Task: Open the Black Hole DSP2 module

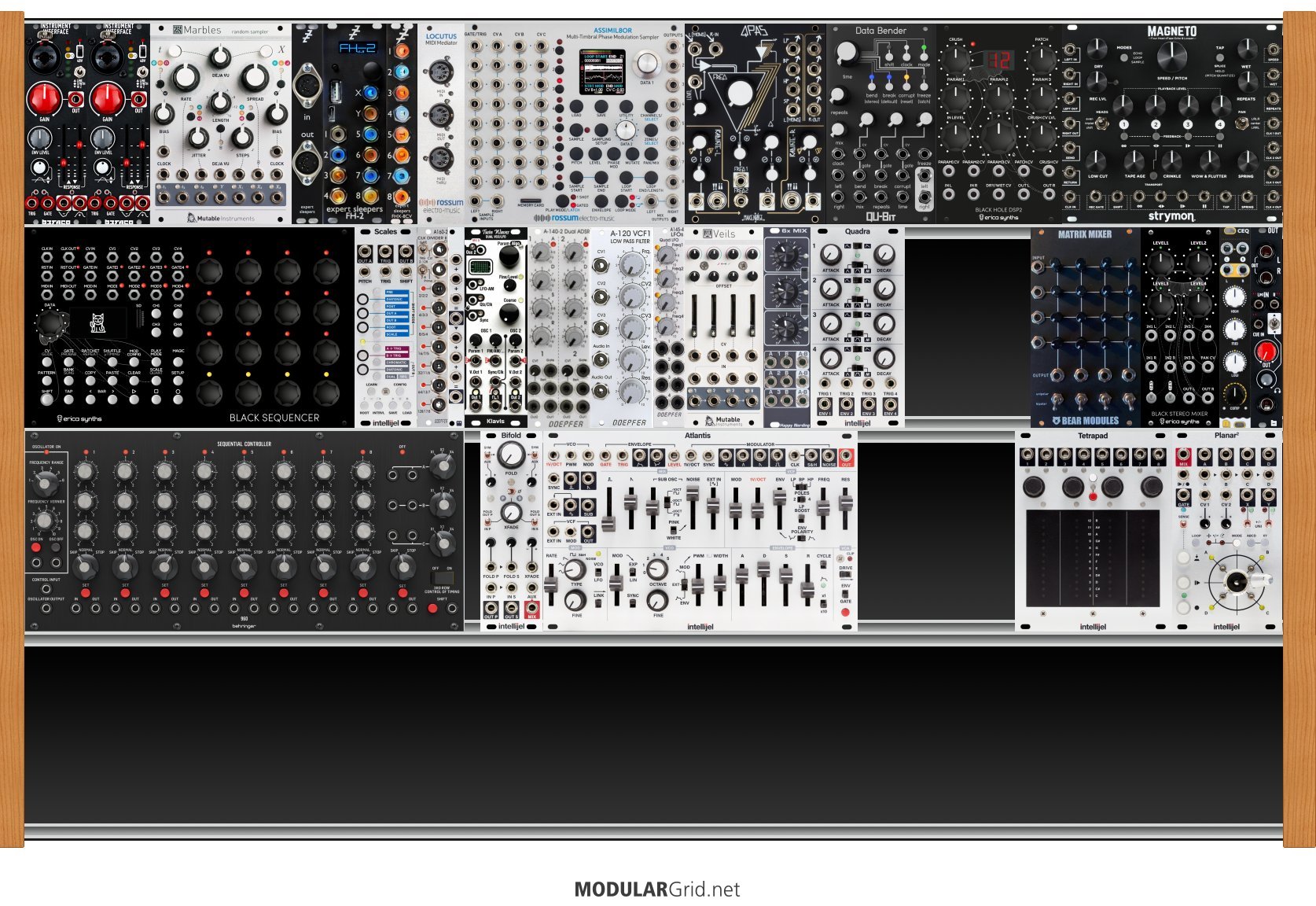Action: pyautogui.click(x=999, y=124)
